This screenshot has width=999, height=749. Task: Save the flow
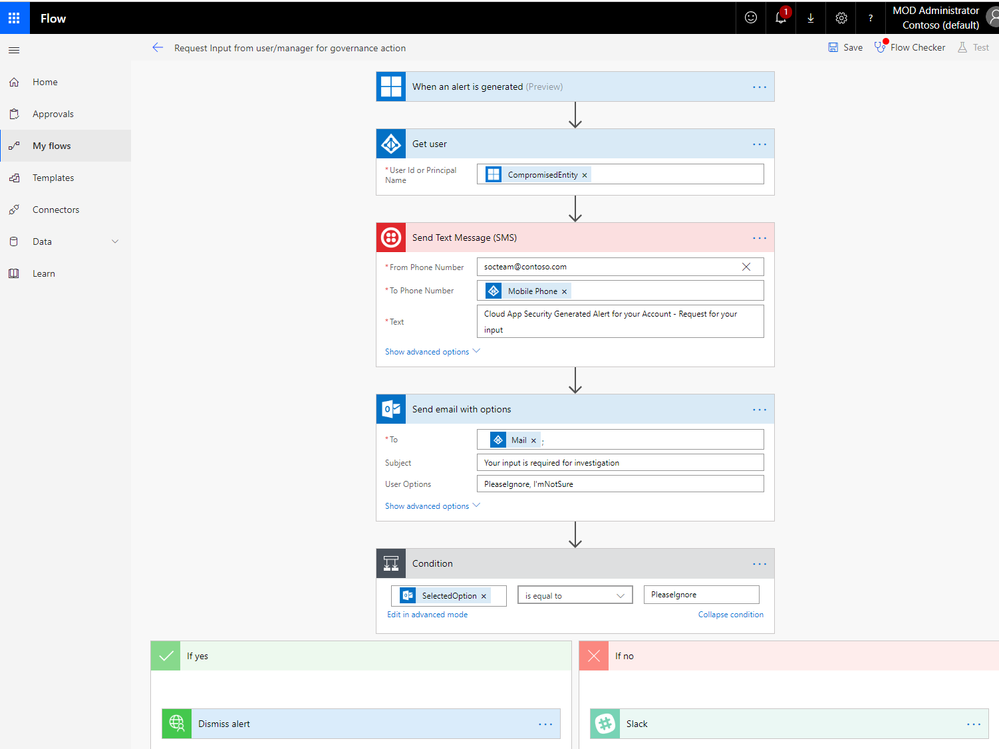click(x=845, y=48)
